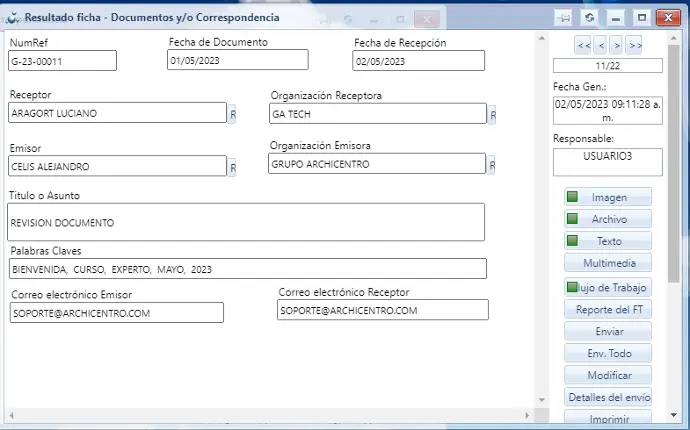Click the application icon in title bar
The width and height of the screenshot is (690, 430).
pyautogui.click(x=13, y=18)
